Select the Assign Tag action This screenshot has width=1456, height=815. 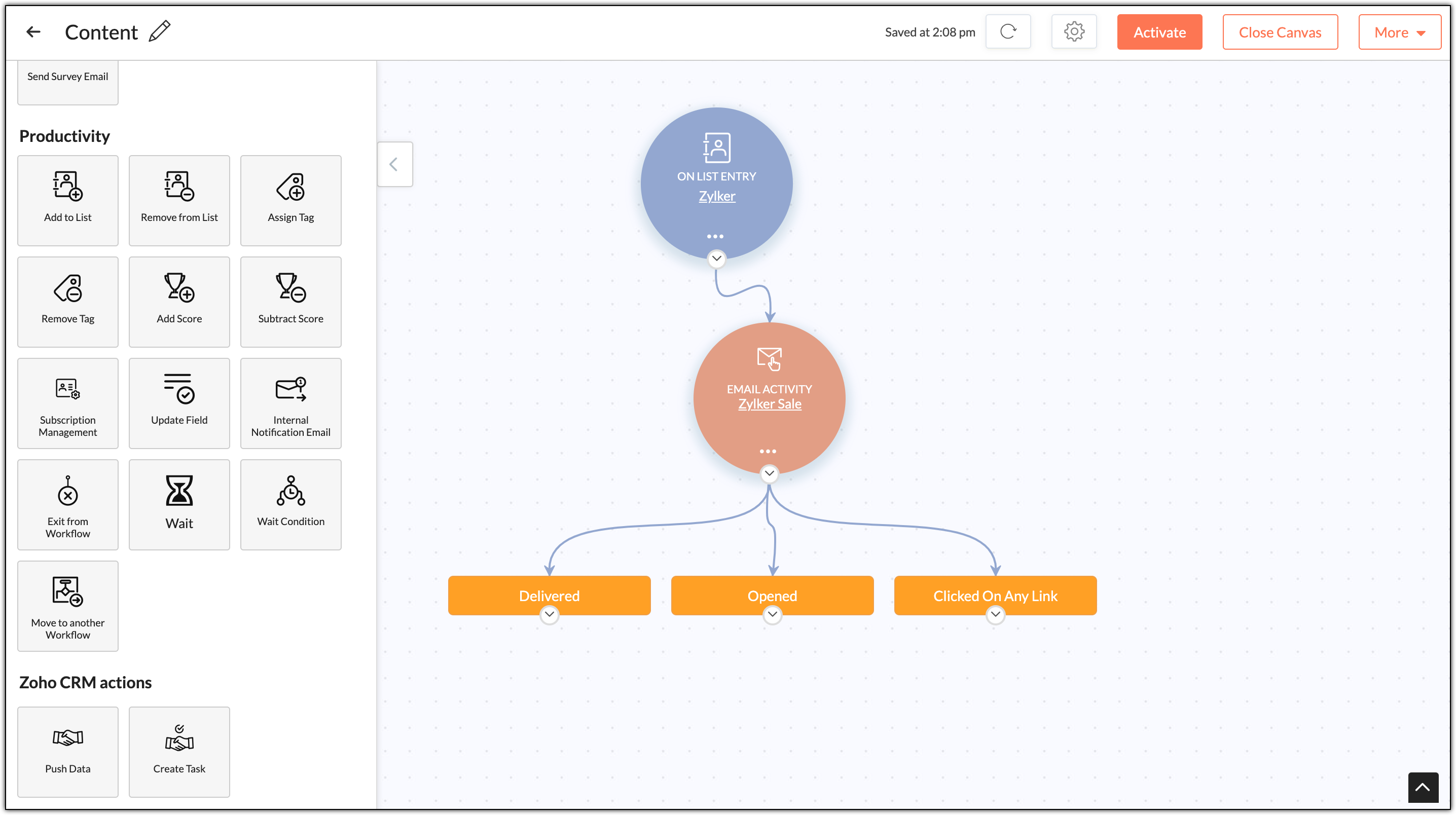pyautogui.click(x=290, y=201)
